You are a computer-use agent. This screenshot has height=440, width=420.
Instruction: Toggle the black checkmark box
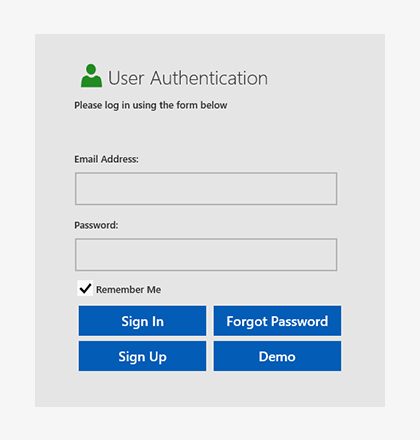(x=85, y=288)
